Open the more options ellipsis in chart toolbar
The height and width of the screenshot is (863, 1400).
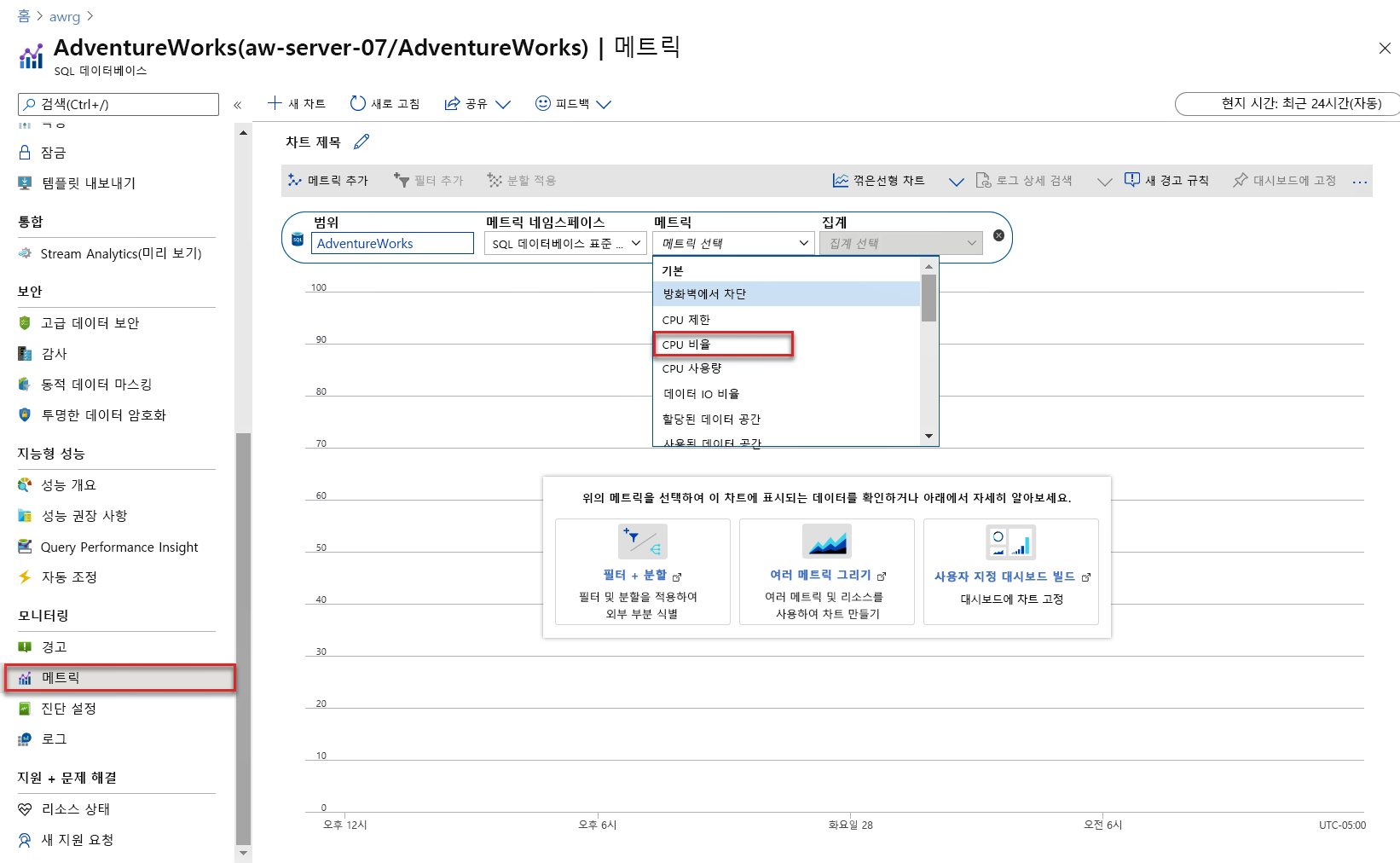[1360, 182]
